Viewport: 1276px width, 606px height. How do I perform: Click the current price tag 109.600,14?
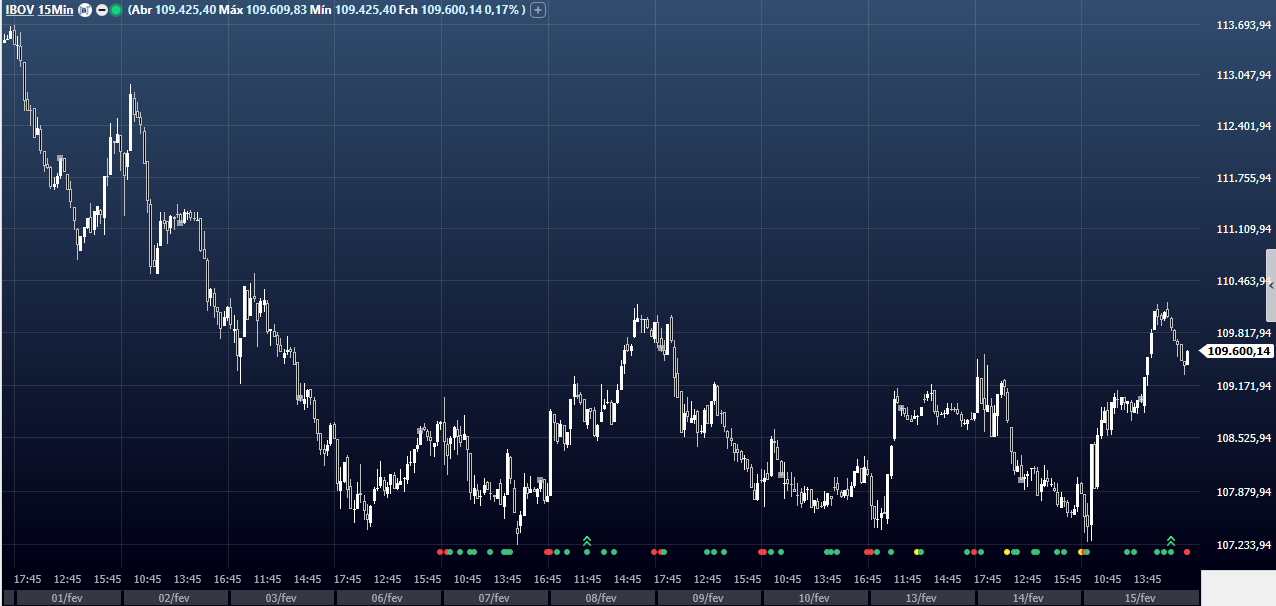click(1238, 351)
